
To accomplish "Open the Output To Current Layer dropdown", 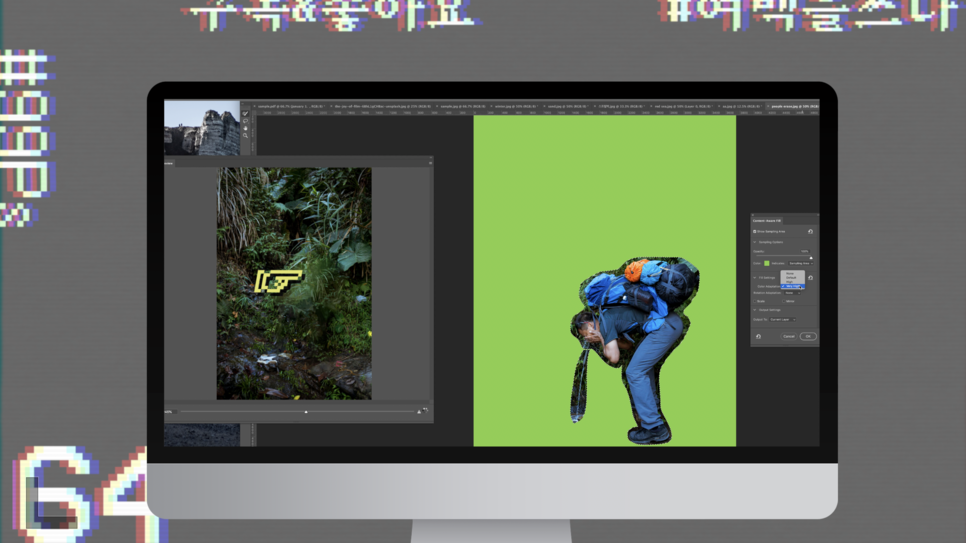I will tap(782, 319).
